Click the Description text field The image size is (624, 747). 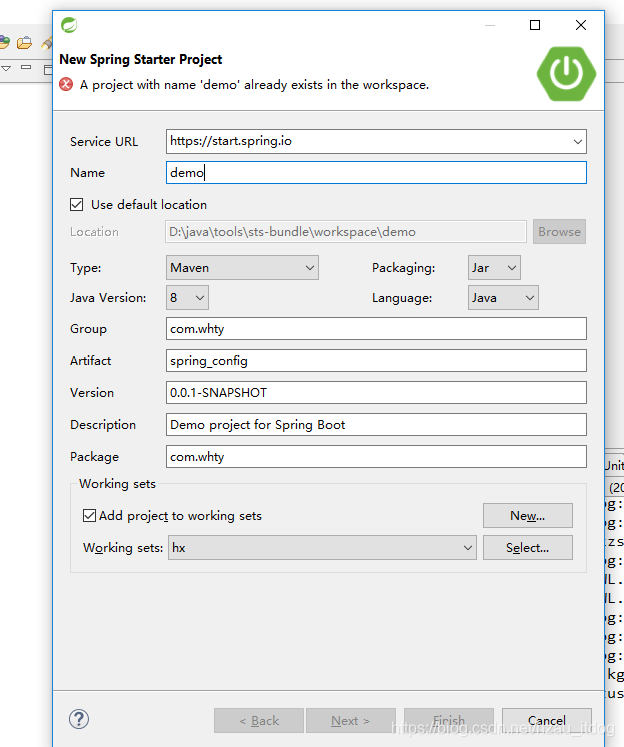tap(376, 424)
